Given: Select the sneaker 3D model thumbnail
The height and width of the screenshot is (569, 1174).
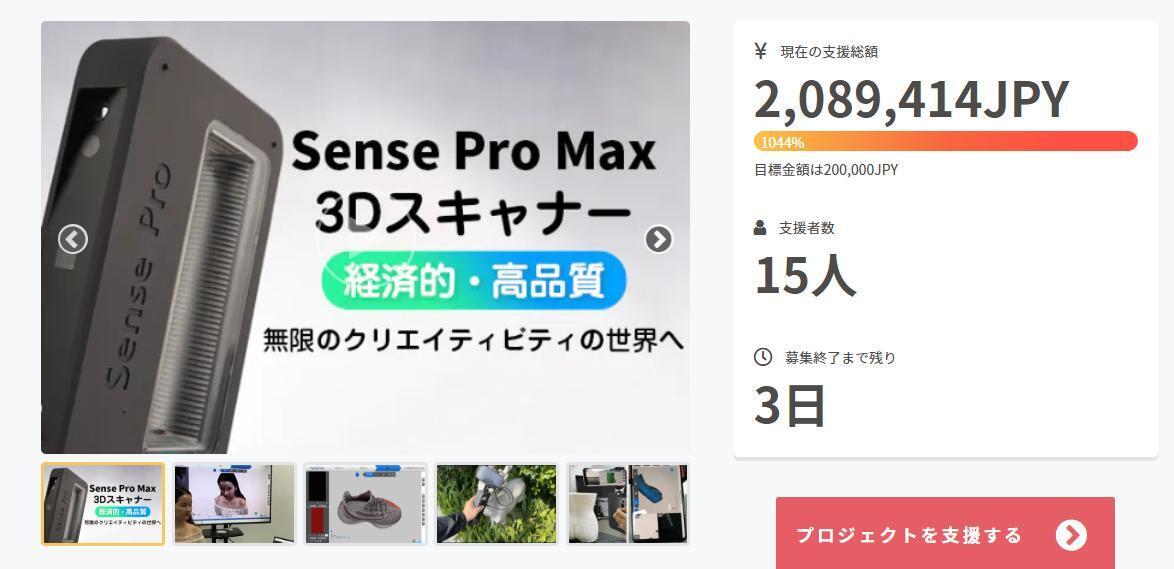Looking at the screenshot, I should 365,503.
